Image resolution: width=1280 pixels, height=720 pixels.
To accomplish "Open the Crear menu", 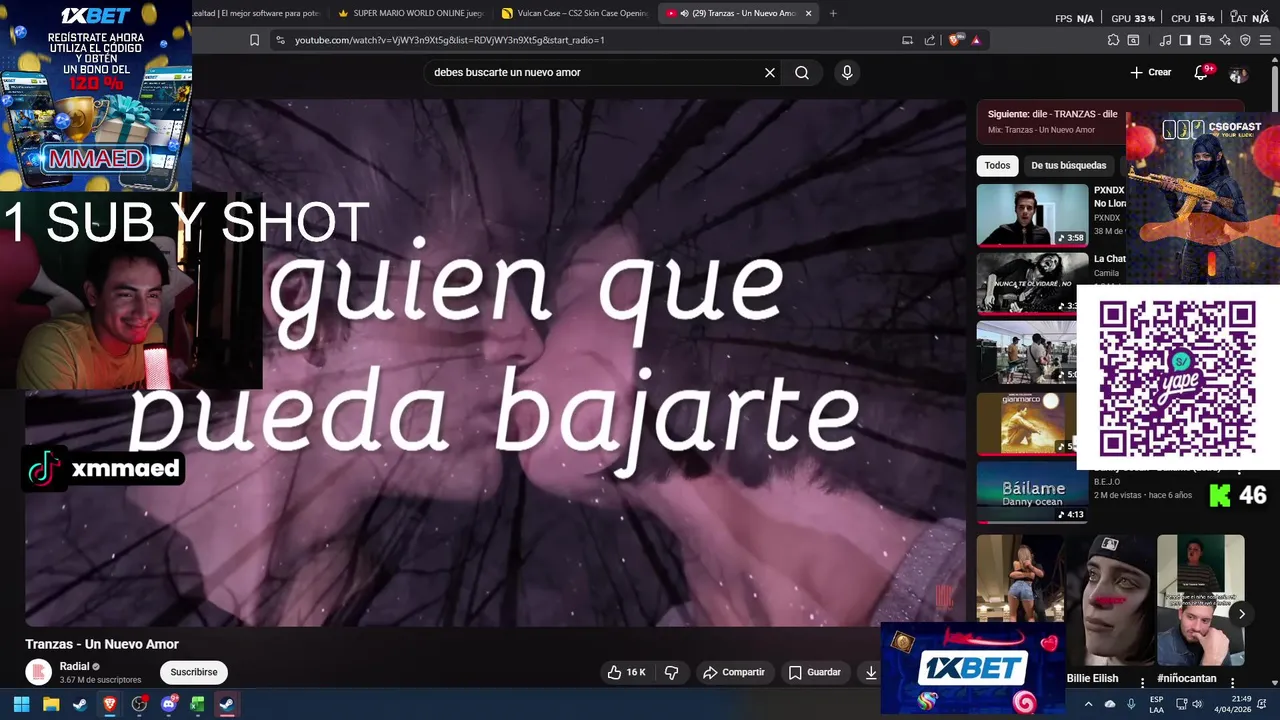I will click(1150, 72).
